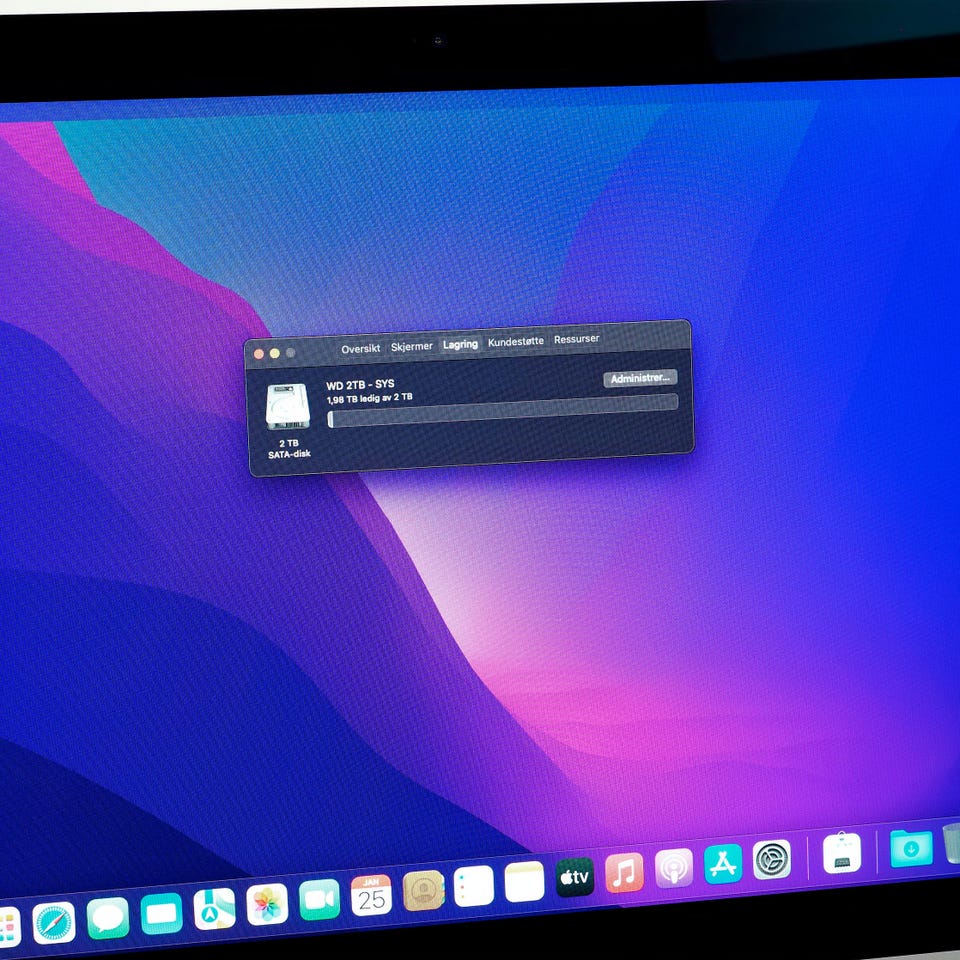Click the Launchpad icon in the dock
The height and width of the screenshot is (960, 960).
9,927
